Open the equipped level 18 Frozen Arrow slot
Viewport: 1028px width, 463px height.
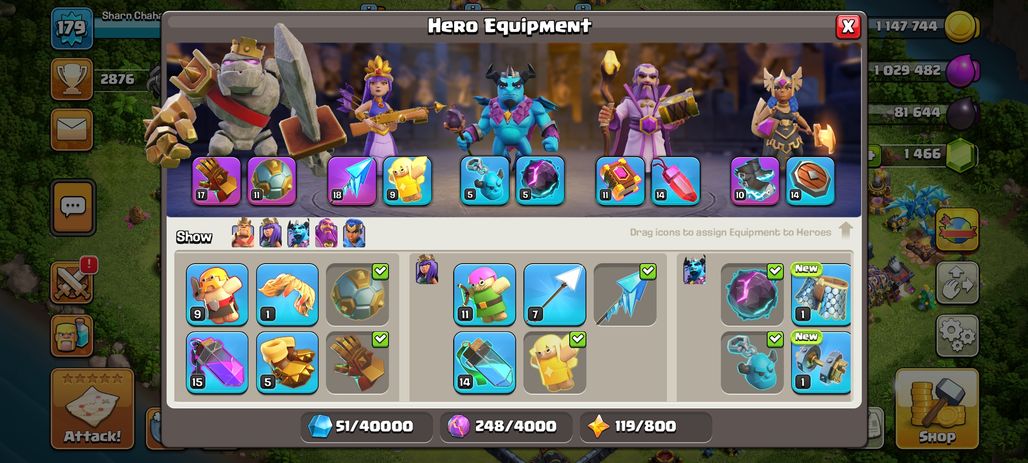pos(352,180)
